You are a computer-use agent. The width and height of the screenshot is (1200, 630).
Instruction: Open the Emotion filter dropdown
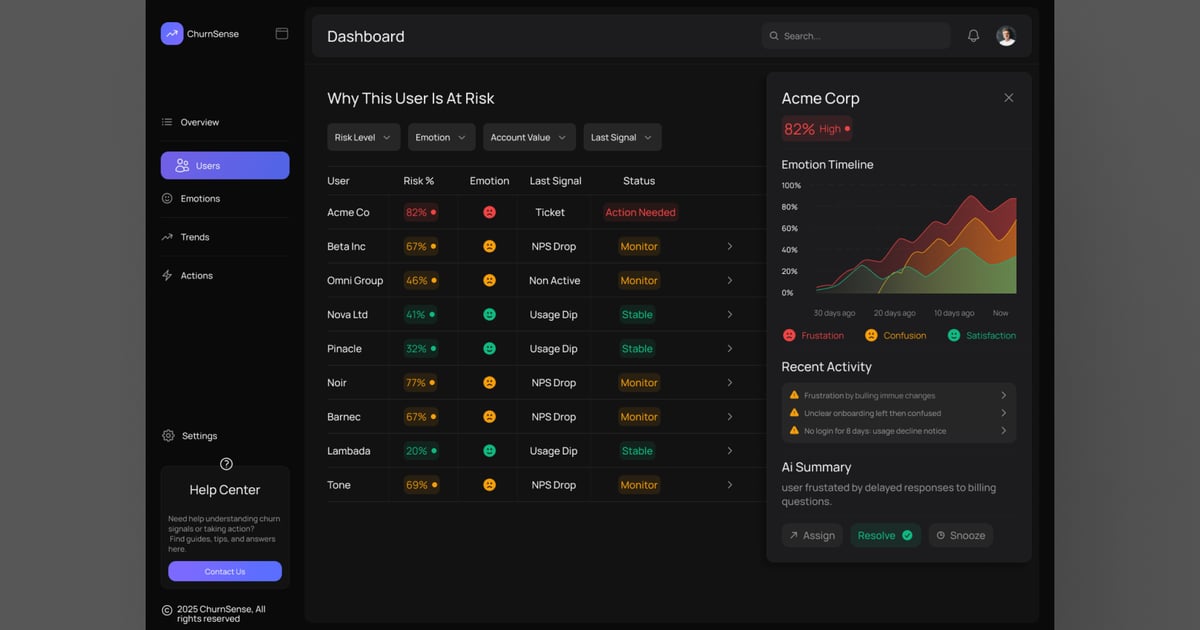pyautogui.click(x=441, y=137)
